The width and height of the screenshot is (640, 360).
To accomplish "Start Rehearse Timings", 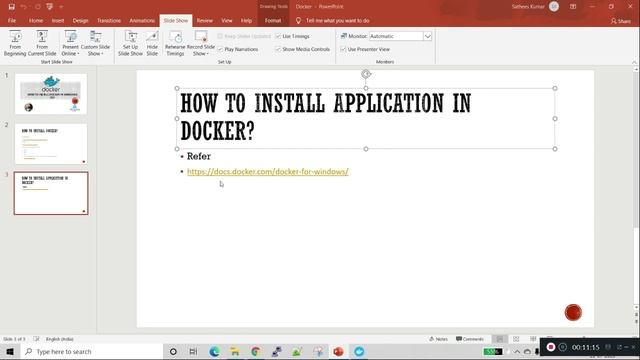I will [175, 43].
